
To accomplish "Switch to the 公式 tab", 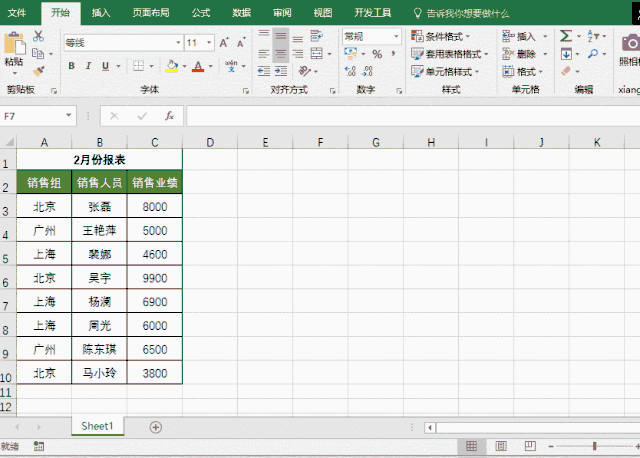I will pos(201,13).
